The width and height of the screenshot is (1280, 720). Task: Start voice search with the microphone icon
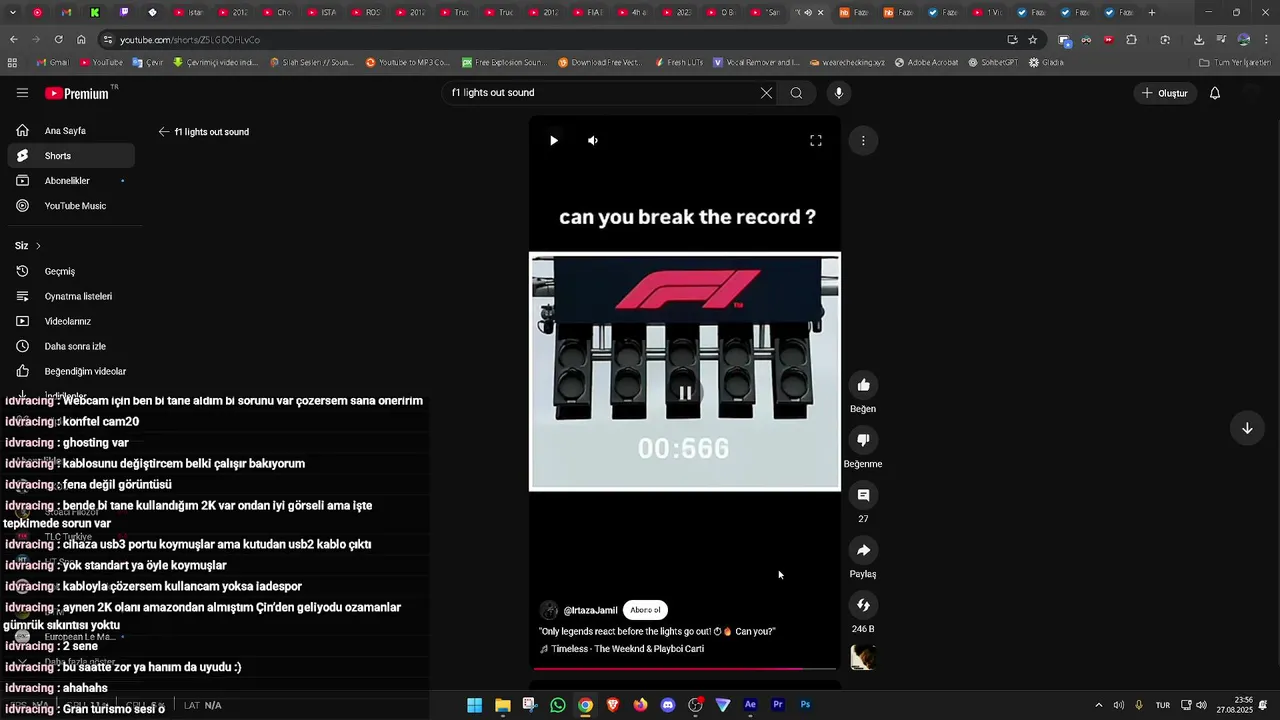(x=838, y=93)
